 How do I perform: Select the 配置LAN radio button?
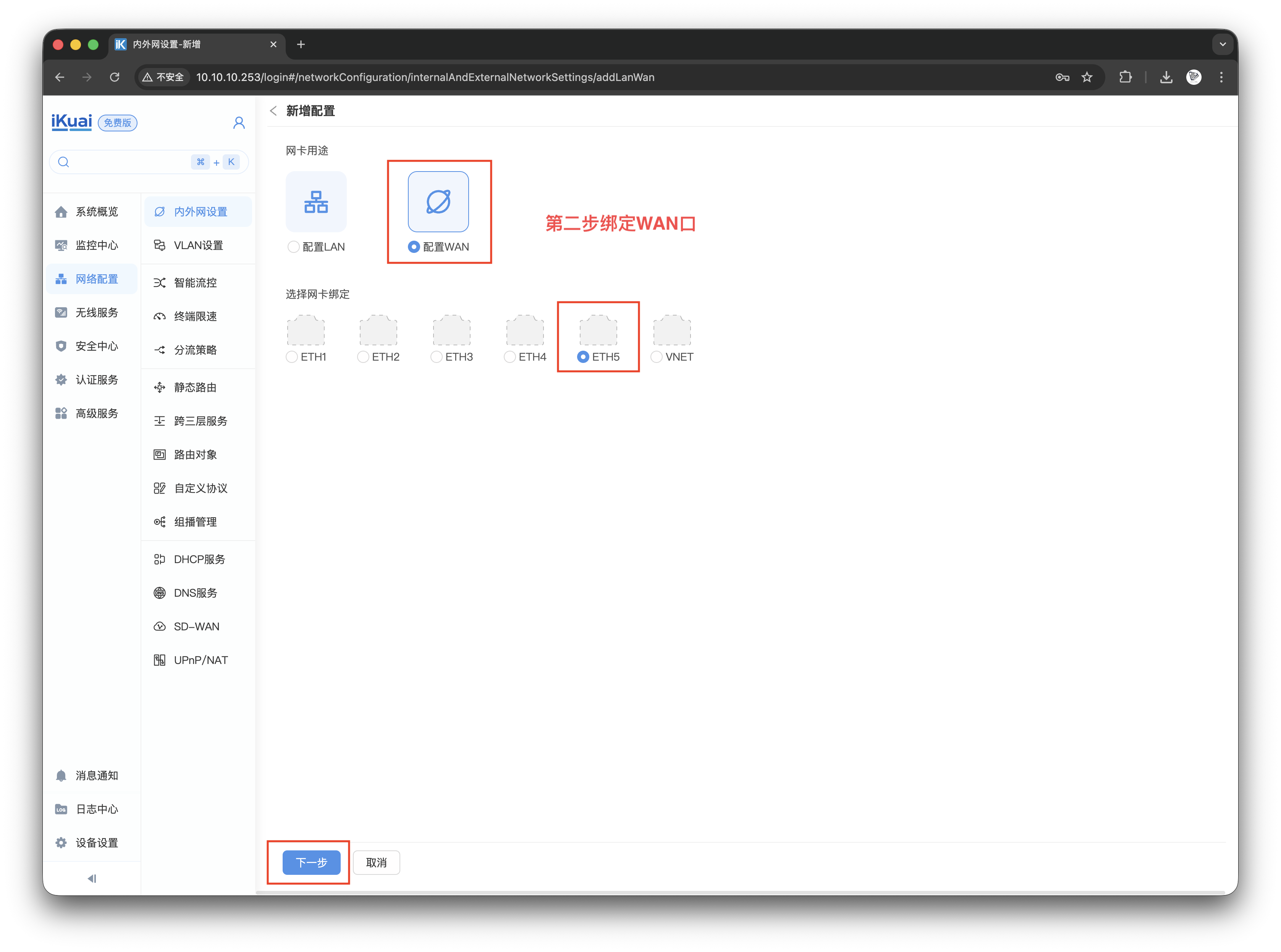293,247
